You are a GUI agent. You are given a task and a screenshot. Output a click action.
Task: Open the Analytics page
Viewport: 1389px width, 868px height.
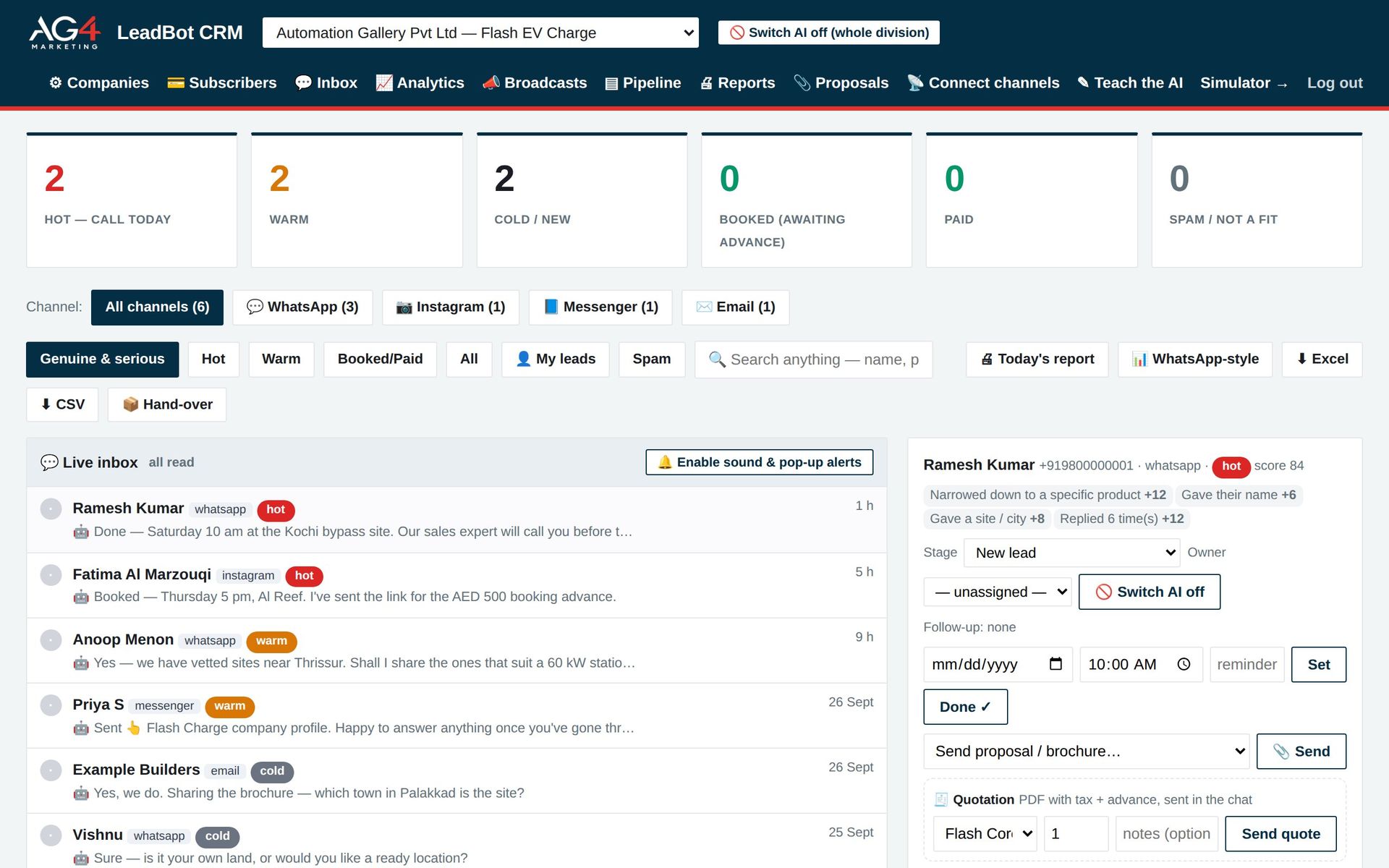pyautogui.click(x=420, y=83)
